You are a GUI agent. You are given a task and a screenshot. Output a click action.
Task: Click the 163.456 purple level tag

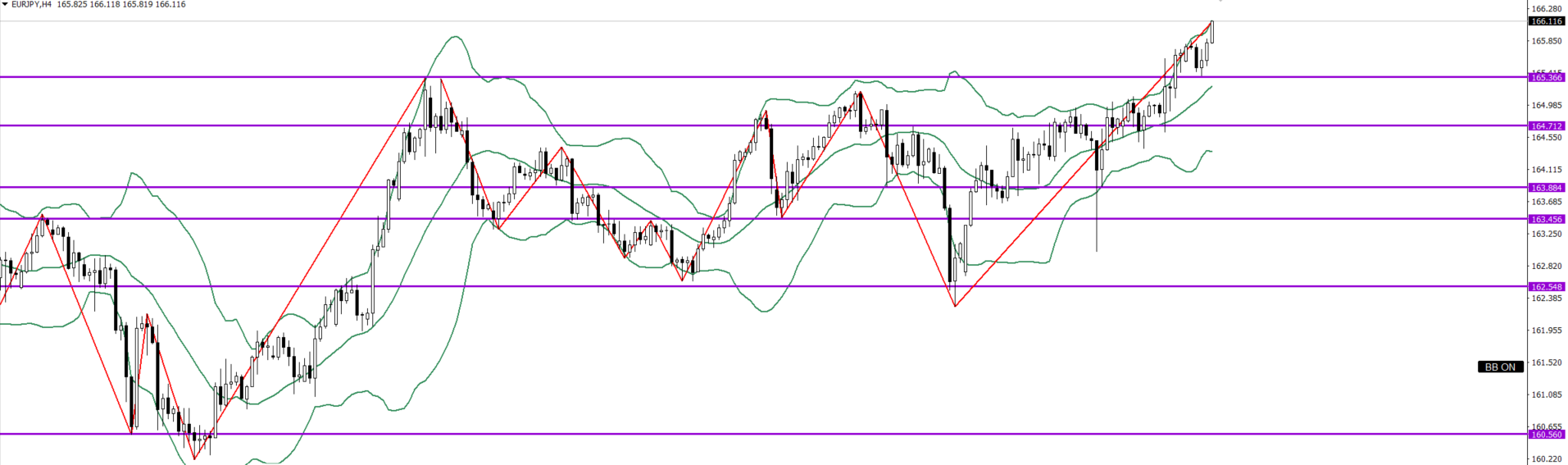[1547, 219]
